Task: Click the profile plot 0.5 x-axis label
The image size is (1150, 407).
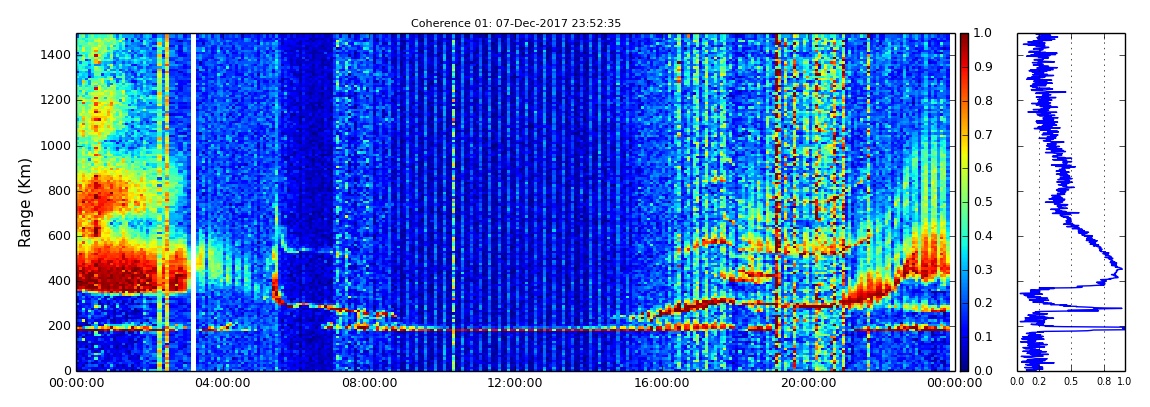Action: pyautogui.click(x=1072, y=382)
